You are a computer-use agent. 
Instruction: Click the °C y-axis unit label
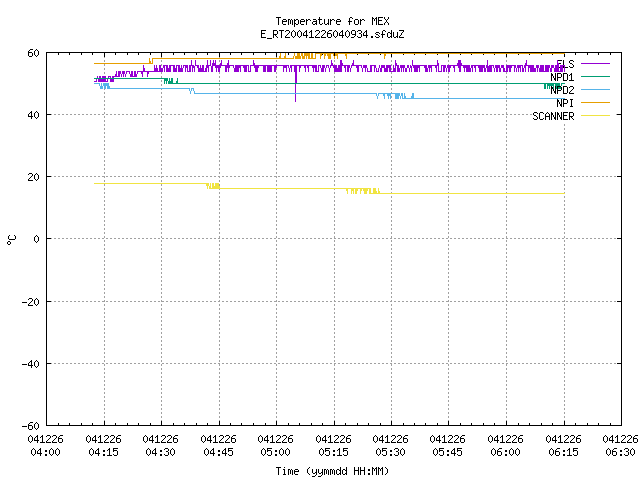click(x=11, y=240)
